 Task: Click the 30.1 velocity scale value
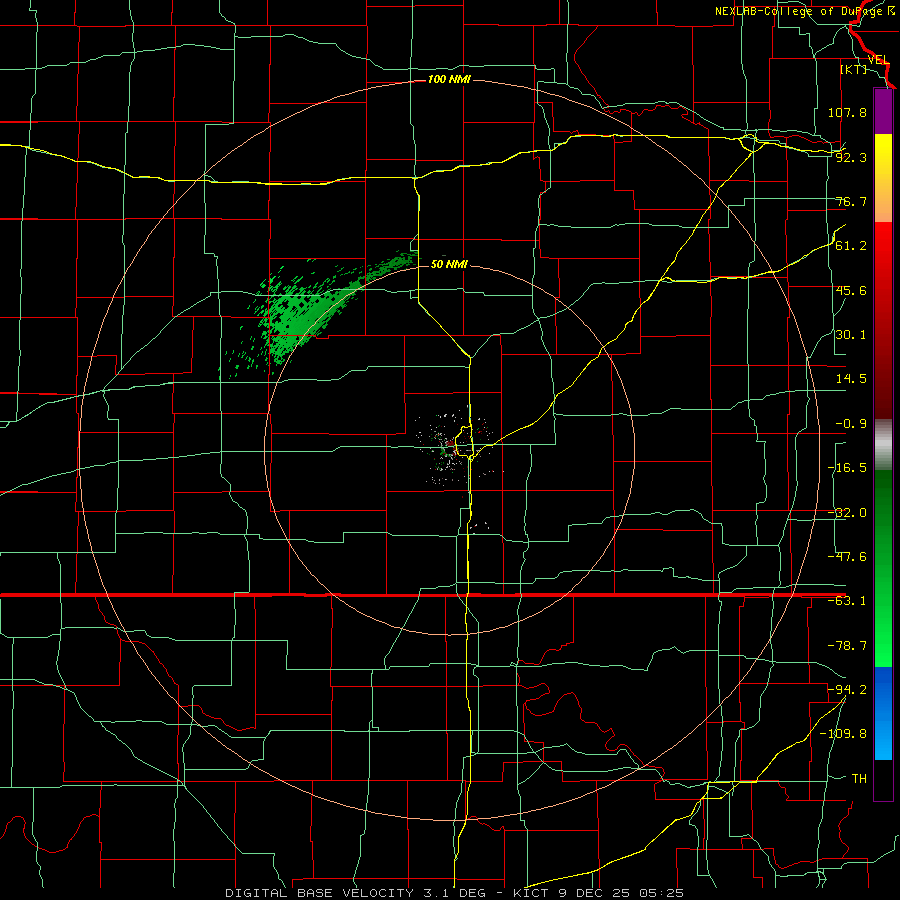click(851, 335)
